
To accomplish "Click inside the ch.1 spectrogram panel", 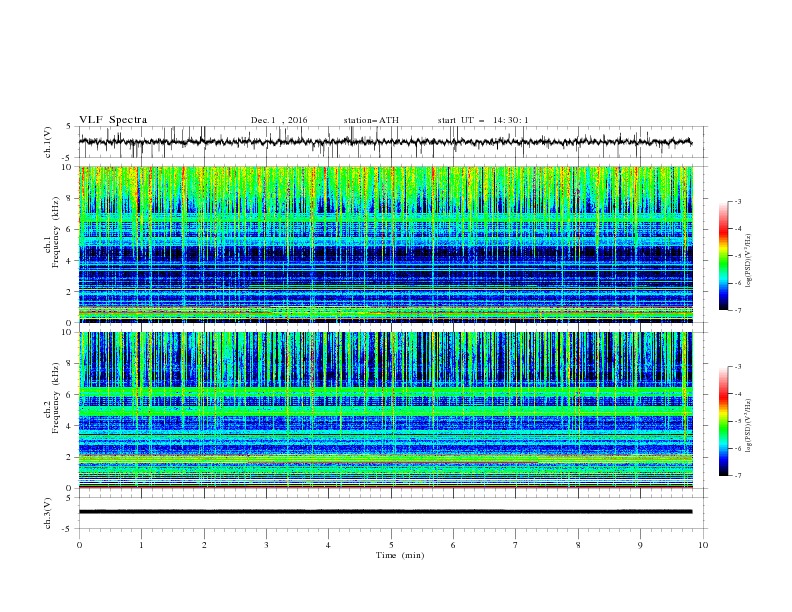I will 385,244.
